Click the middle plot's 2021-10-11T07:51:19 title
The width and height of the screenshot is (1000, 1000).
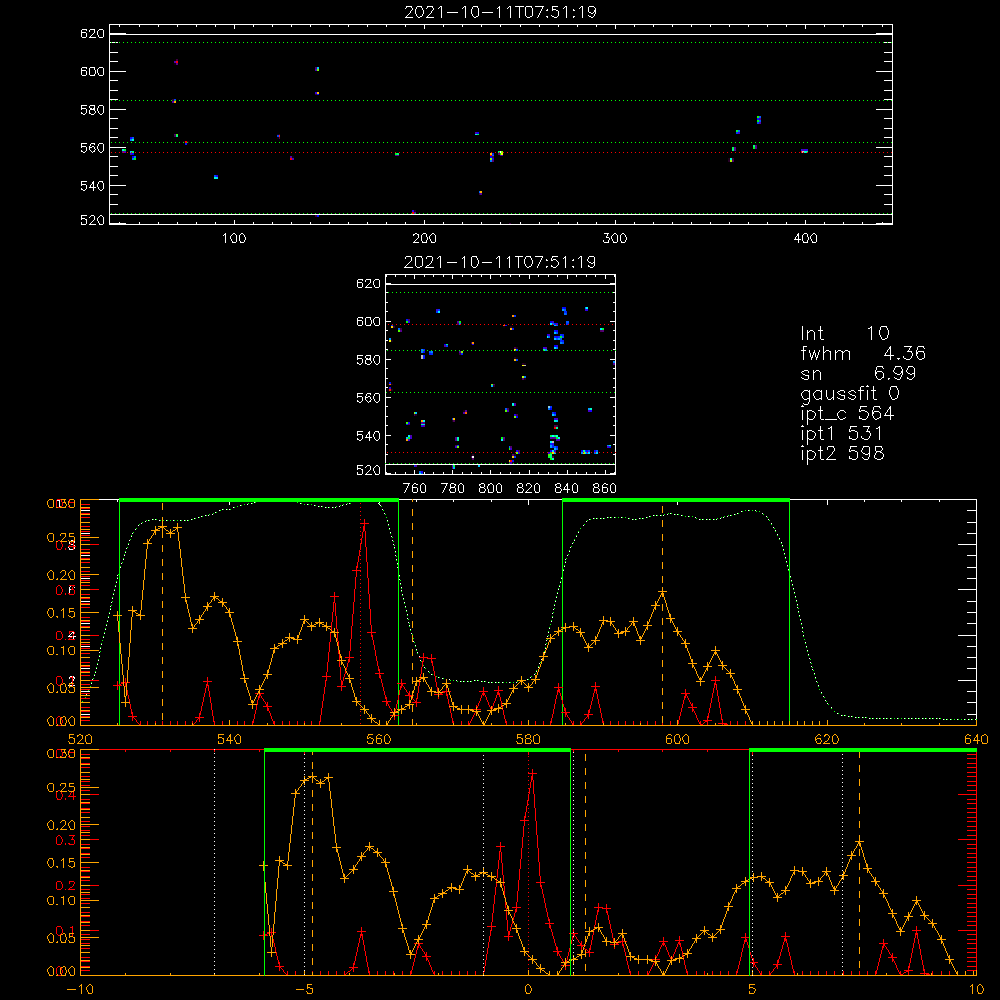coord(500,262)
